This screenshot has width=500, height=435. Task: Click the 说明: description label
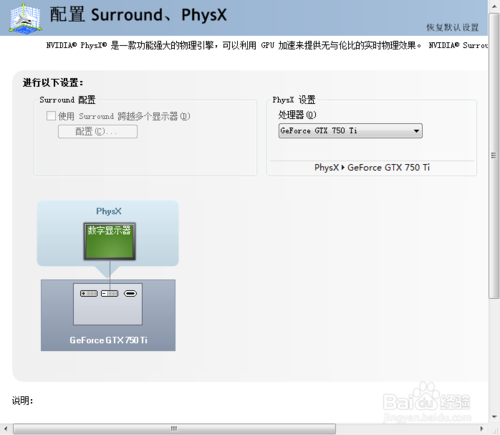(x=23, y=401)
